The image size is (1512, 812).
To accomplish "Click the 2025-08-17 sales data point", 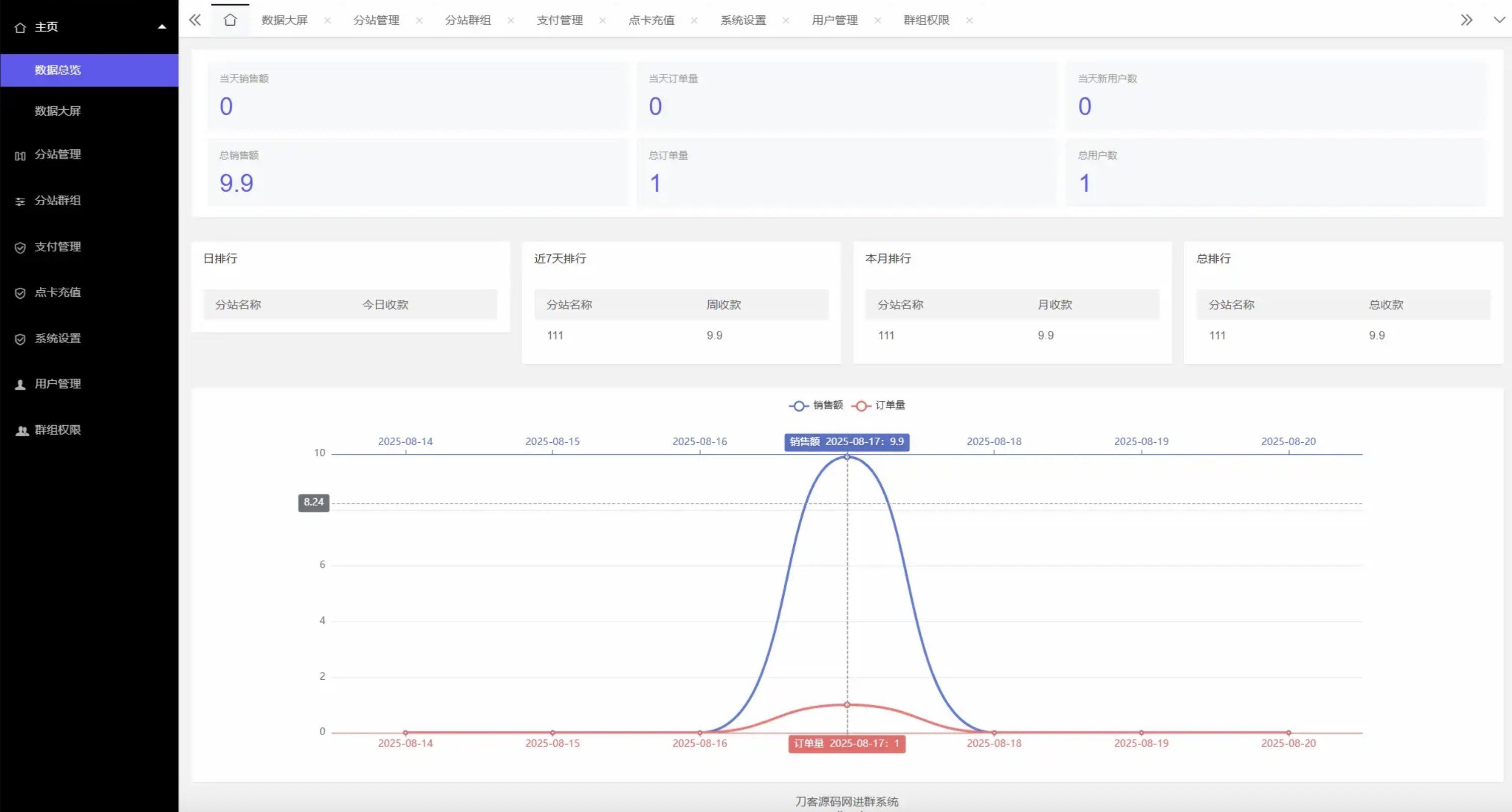I will pyautogui.click(x=847, y=457).
